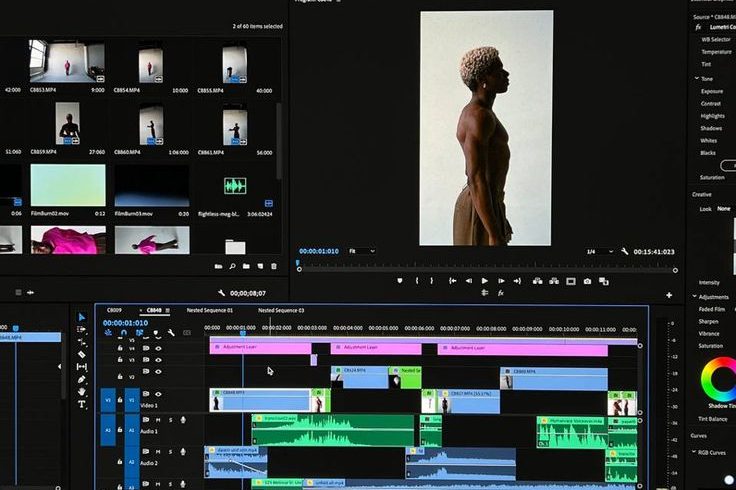Mute the Audio 2 track

[158, 452]
